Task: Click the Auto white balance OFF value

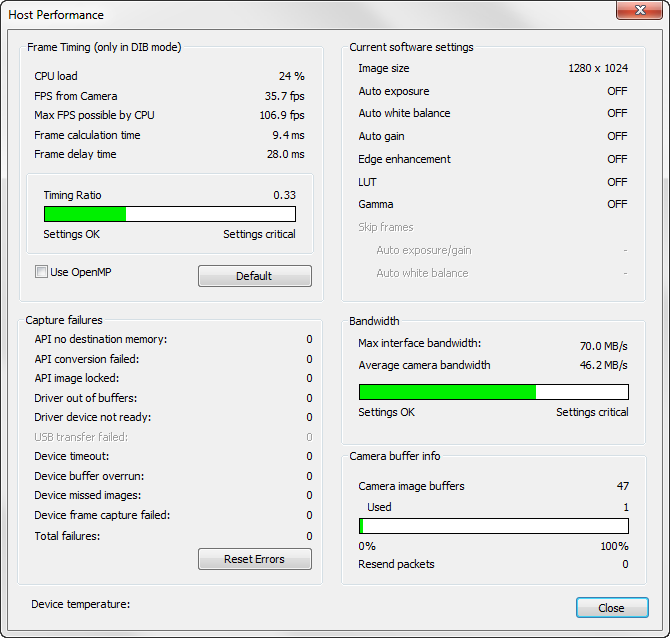Action: coord(617,113)
